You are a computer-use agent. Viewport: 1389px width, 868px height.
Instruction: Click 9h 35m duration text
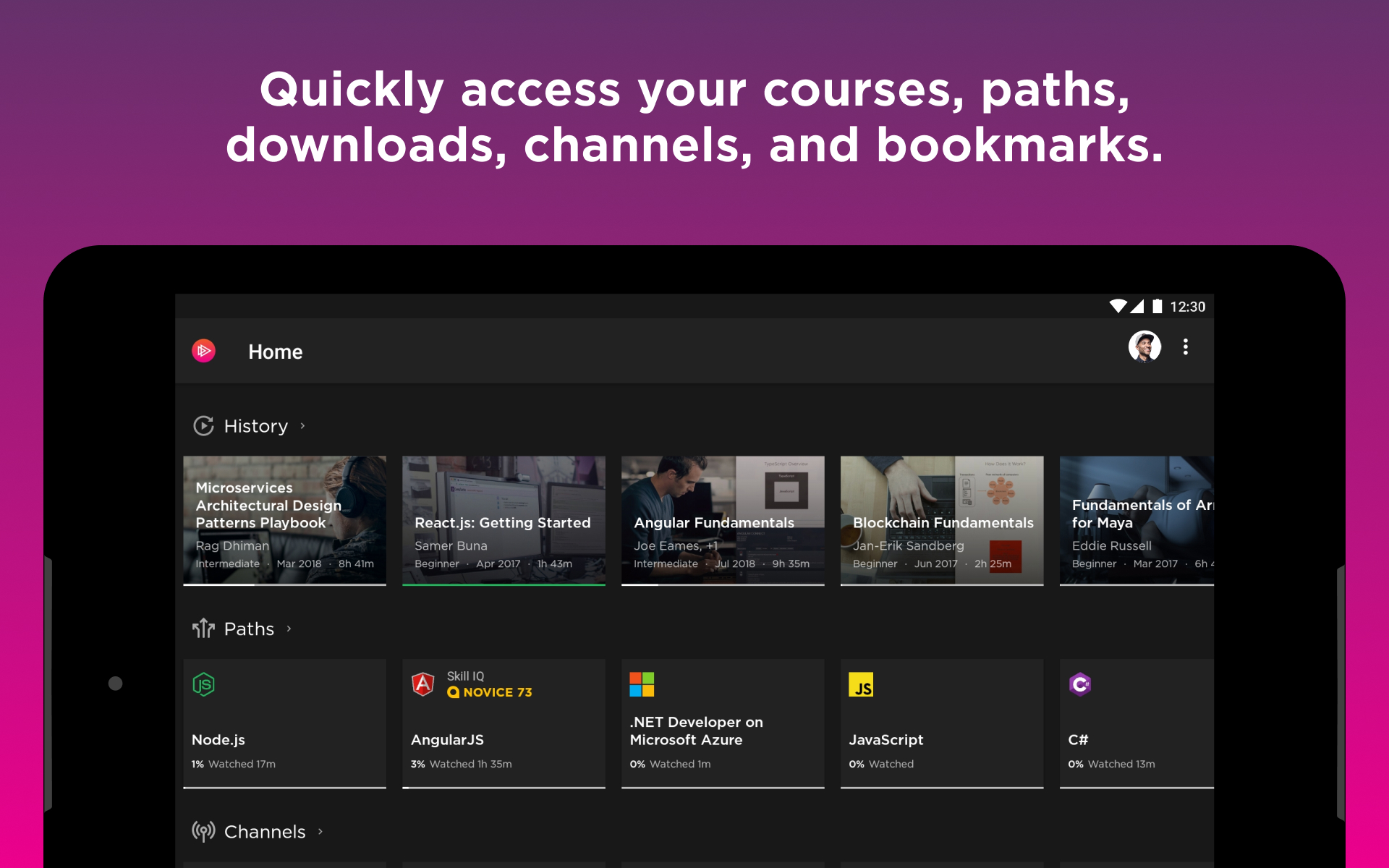click(x=791, y=563)
